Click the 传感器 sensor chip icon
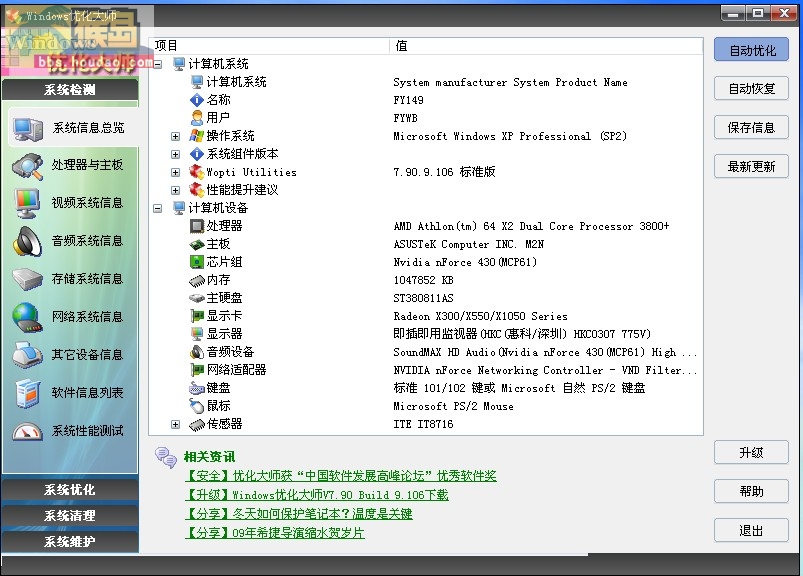 tap(197, 424)
